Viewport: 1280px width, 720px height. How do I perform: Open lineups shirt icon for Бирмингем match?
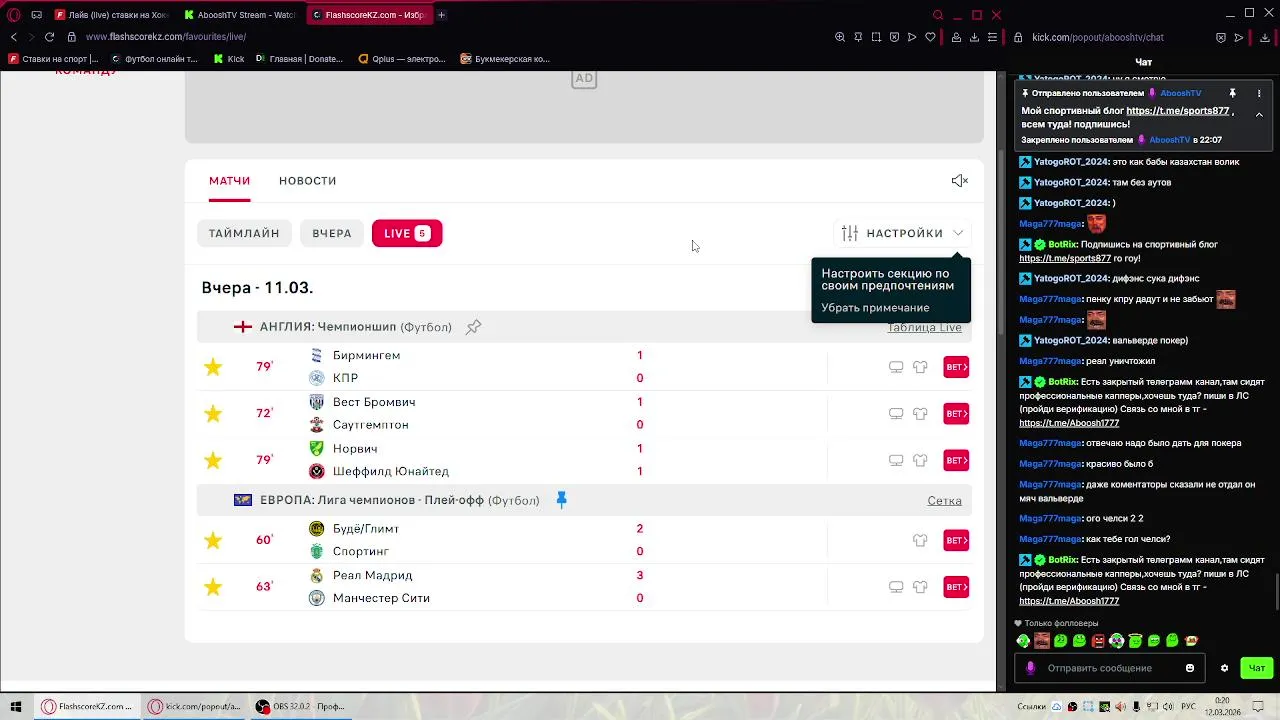[x=920, y=367]
